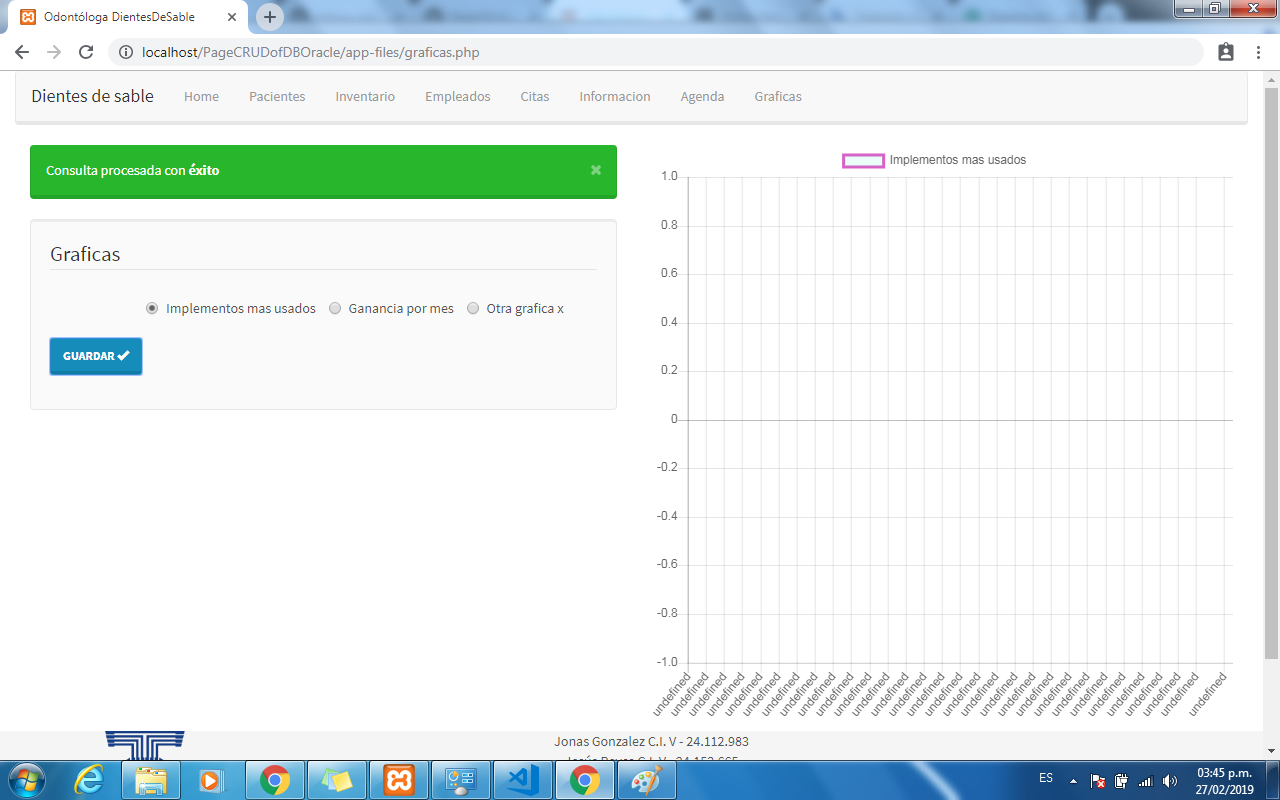Open Visual Studio Code taskbar icon

click(523, 779)
